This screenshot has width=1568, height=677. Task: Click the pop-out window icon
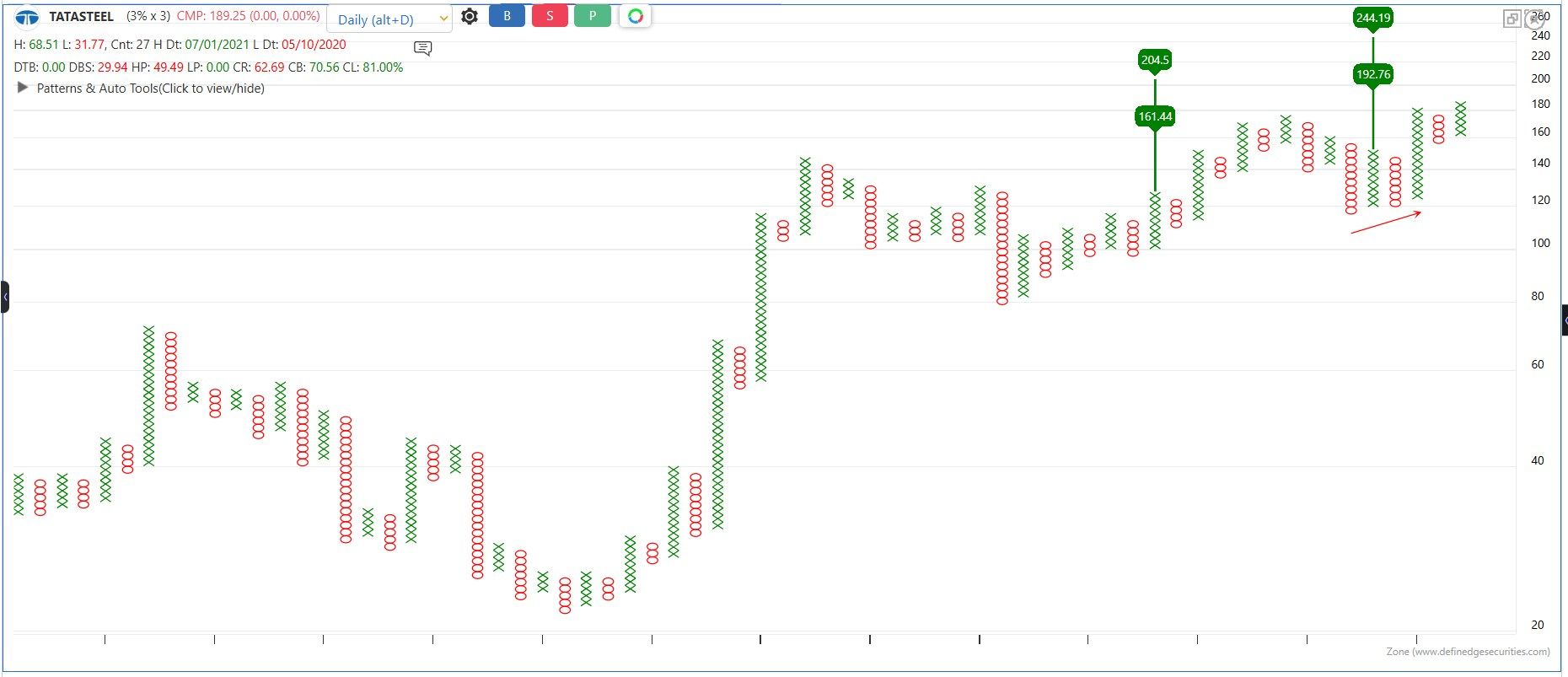point(1512,19)
